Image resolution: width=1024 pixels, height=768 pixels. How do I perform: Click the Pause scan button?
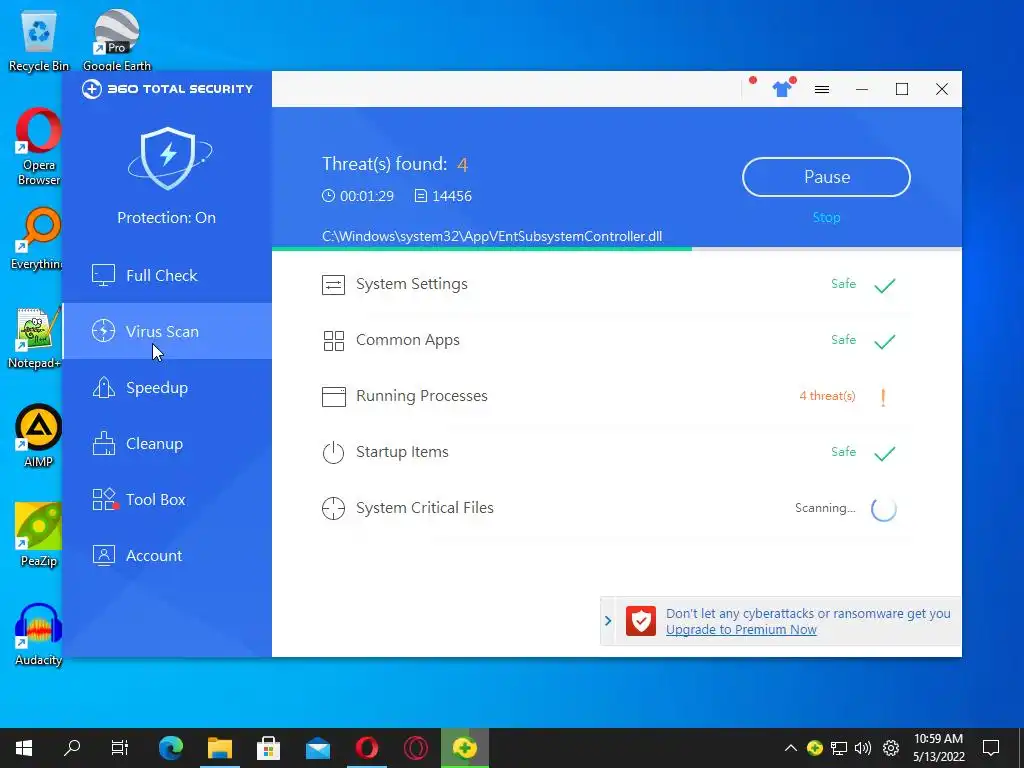pos(826,177)
